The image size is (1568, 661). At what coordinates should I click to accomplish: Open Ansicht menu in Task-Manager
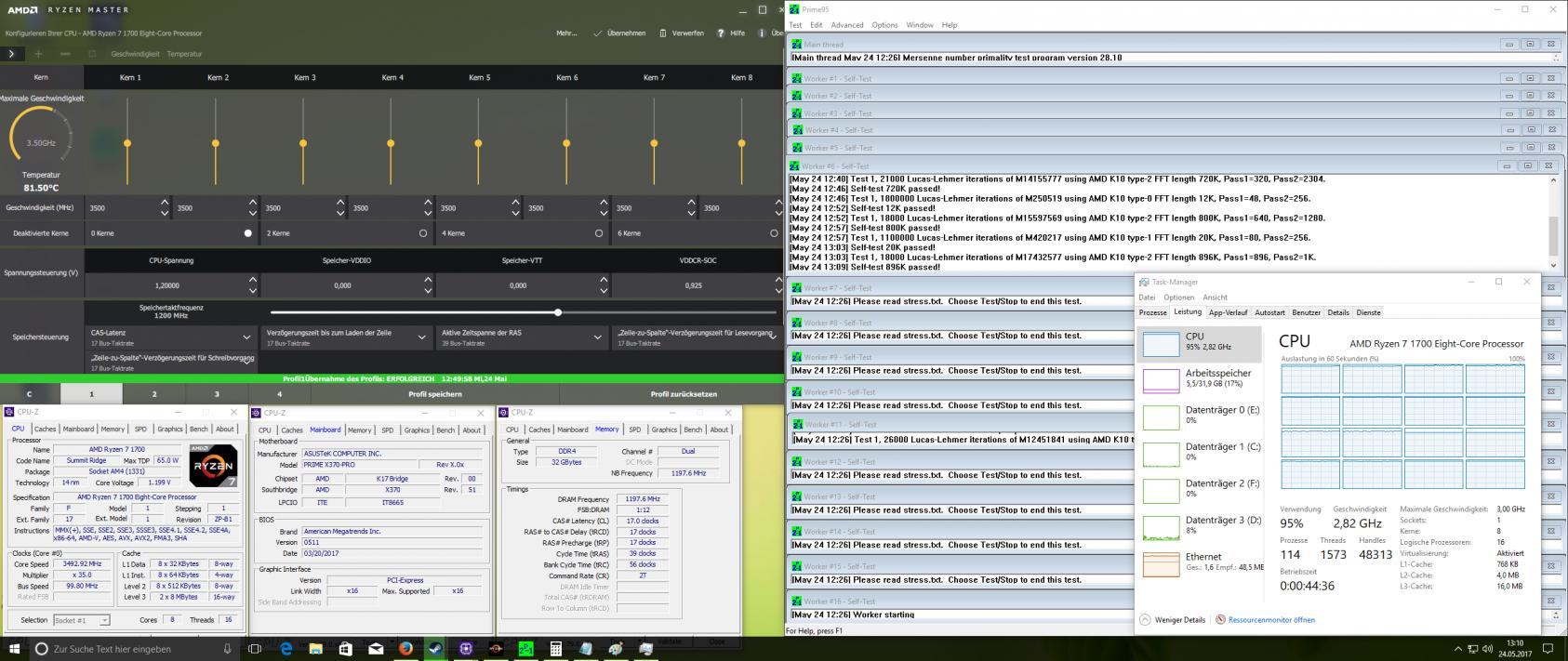(1215, 297)
